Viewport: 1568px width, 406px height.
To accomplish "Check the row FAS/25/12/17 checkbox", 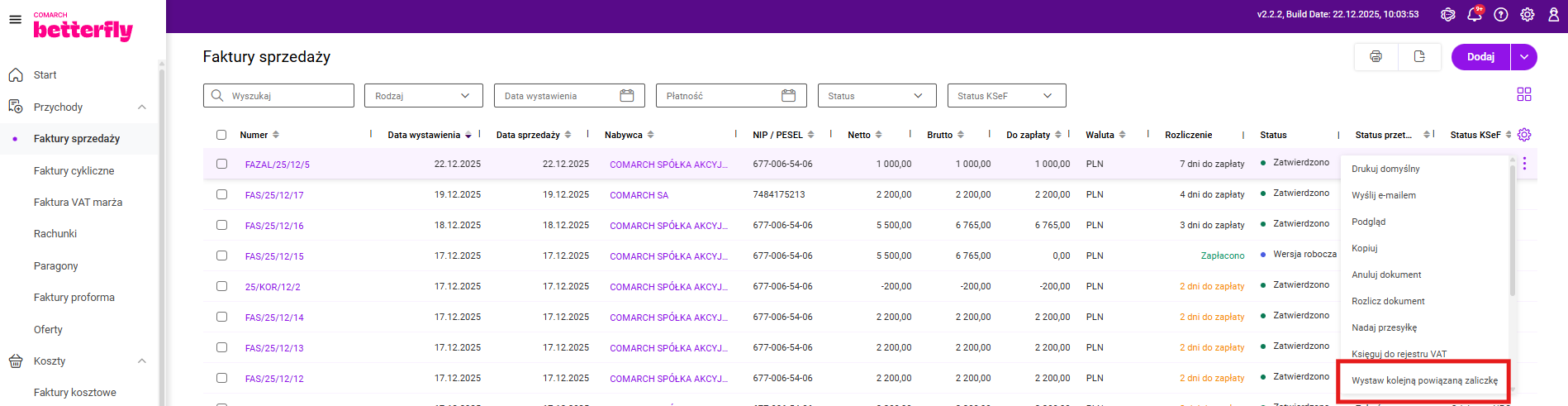I will point(221,194).
